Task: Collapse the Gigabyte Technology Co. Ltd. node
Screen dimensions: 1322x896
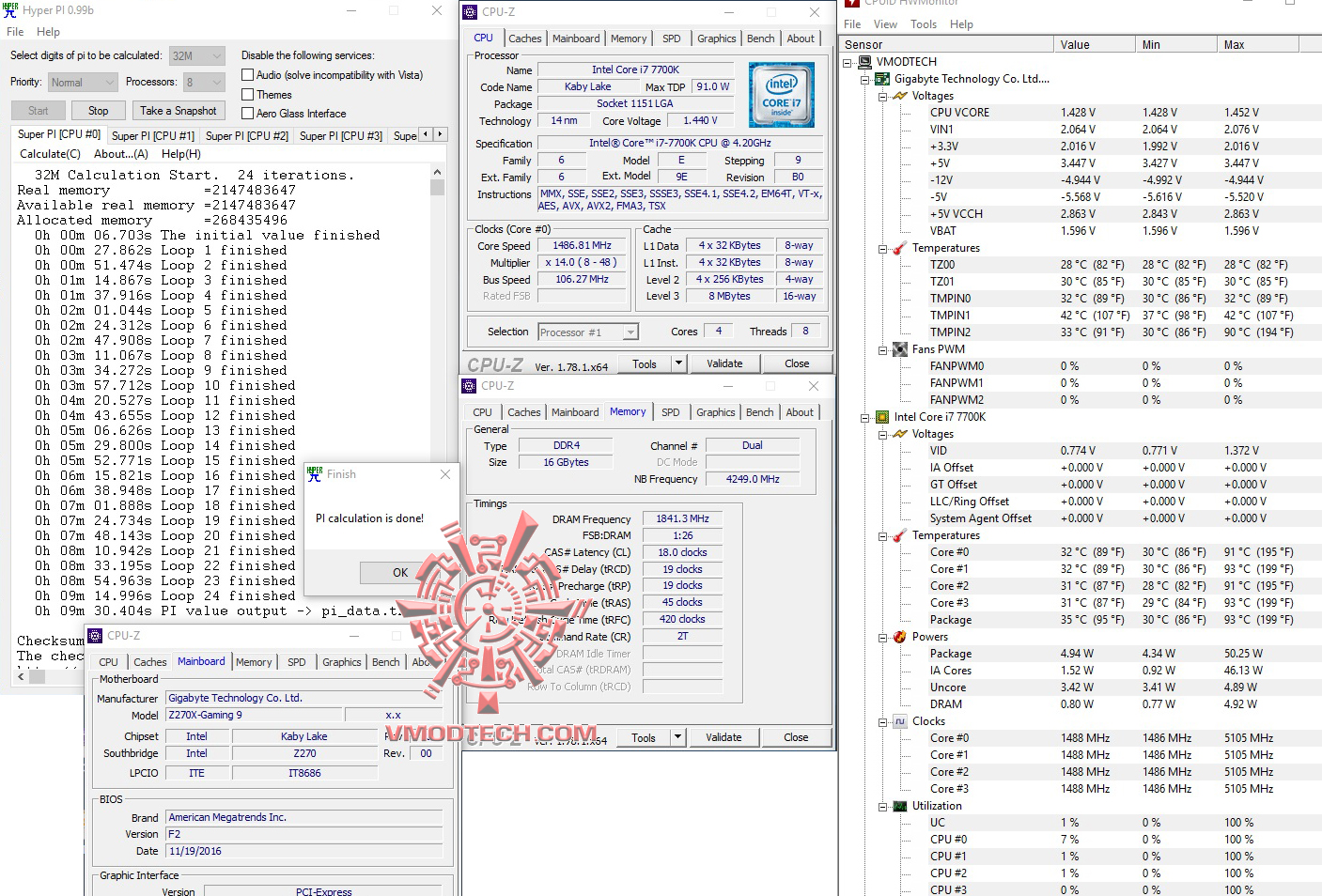Action: click(x=865, y=80)
